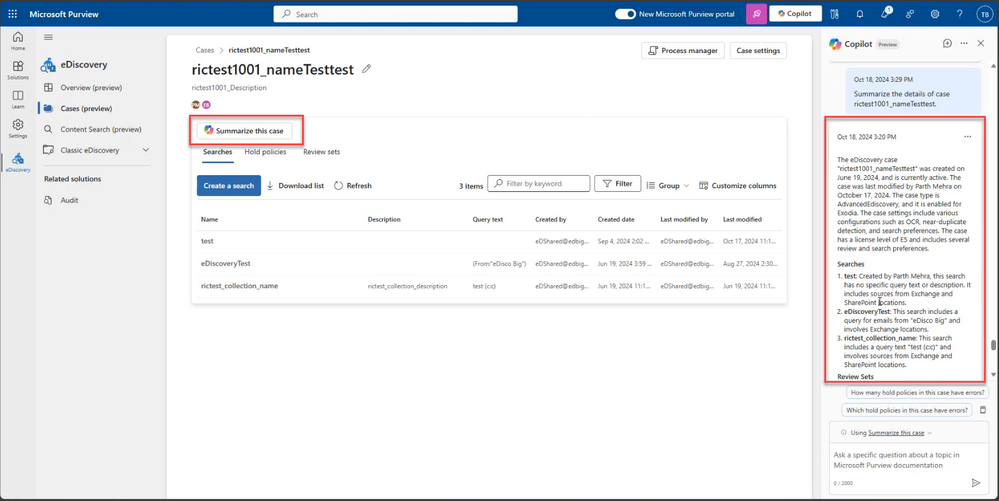Open Learn in left rail
This screenshot has height=501, width=999.
[18, 99]
